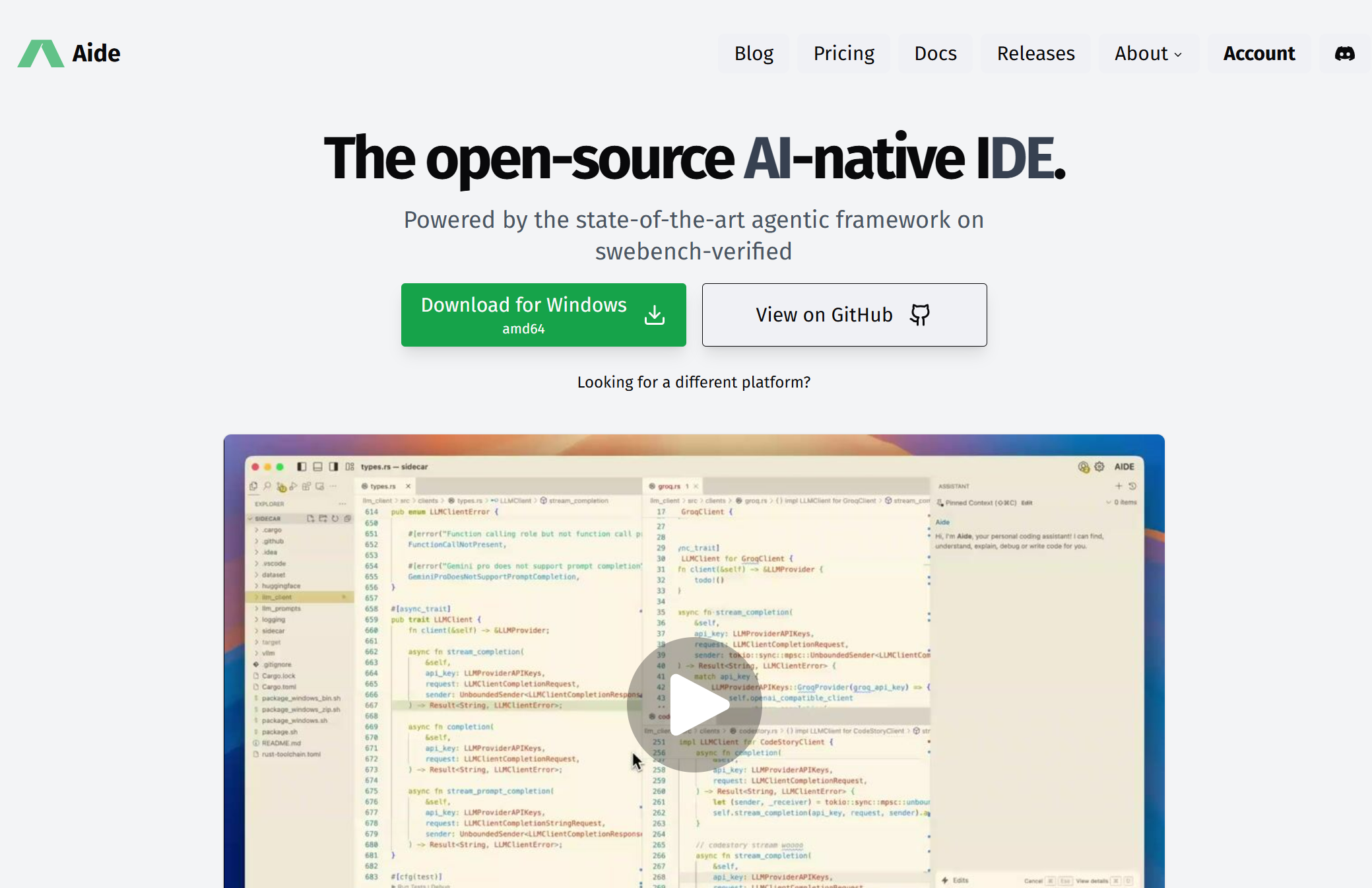Click the GitHub octocat icon
The width and height of the screenshot is (1372, 888).
coord(919,315)
